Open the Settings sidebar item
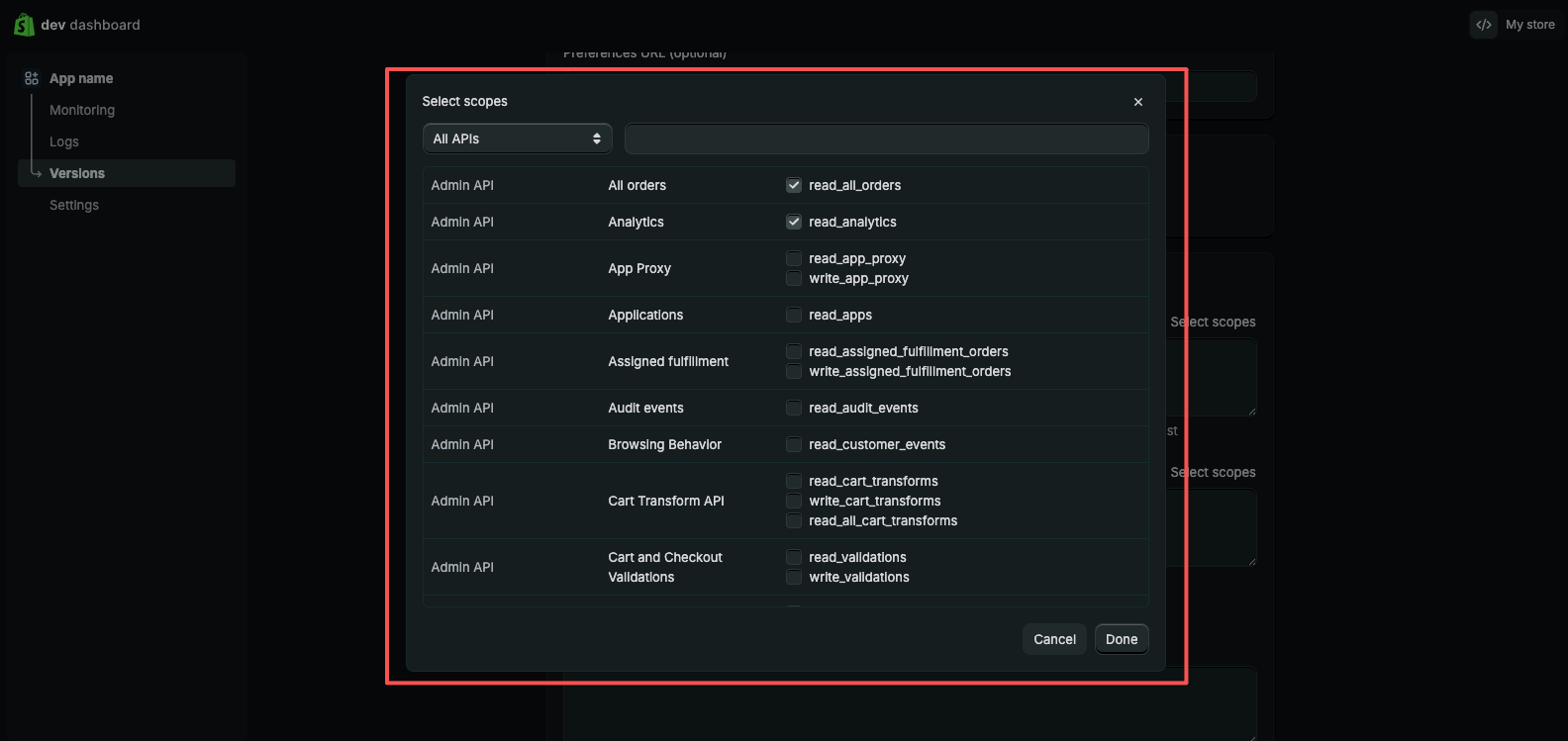 point(74,205)
